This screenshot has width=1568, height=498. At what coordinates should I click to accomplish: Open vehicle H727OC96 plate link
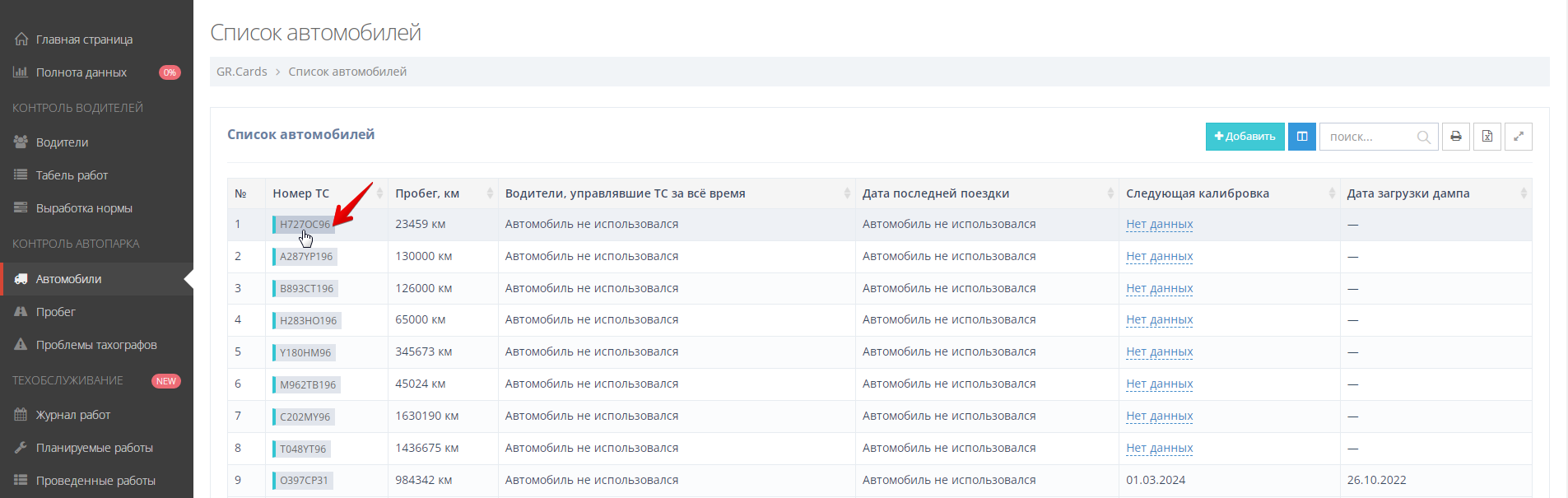click(304, 224)
